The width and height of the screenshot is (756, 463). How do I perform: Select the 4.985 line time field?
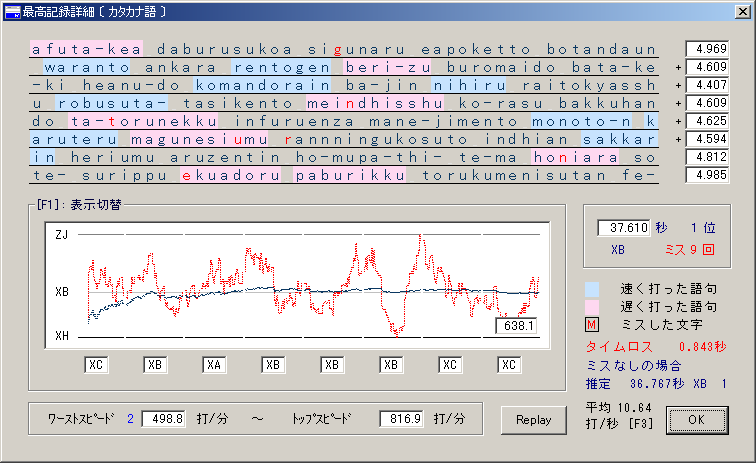707,175
